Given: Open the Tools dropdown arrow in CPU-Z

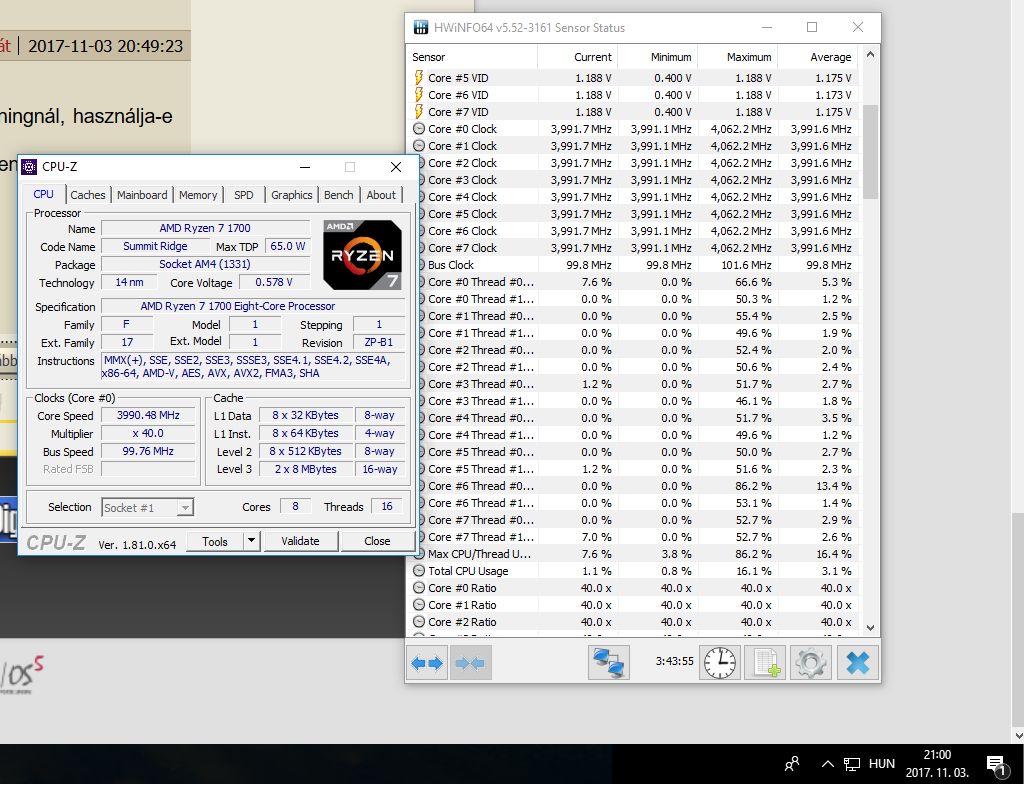Looking at the screenshot, I should [251, 541].
